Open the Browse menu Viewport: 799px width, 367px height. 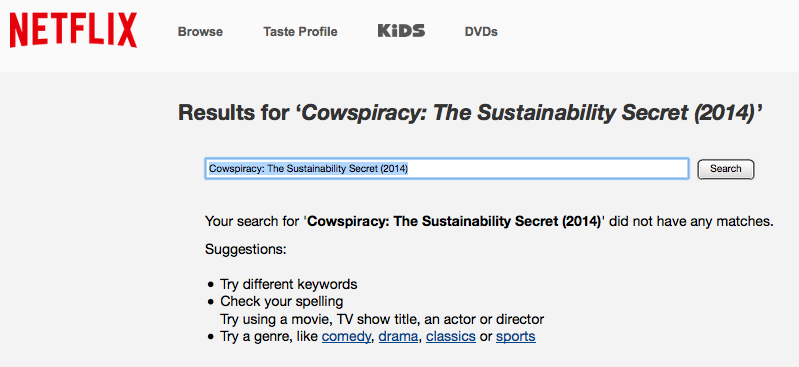pos(200,32)
